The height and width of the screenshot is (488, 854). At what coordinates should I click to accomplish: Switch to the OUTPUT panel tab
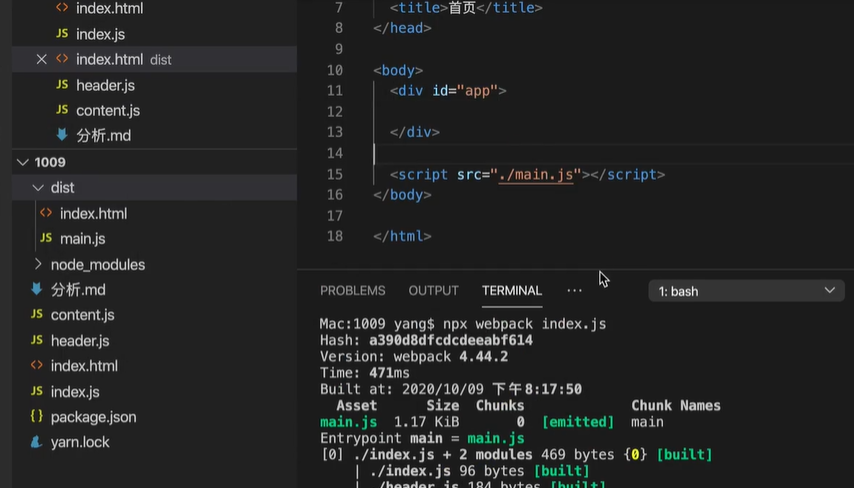pos(434,291)
